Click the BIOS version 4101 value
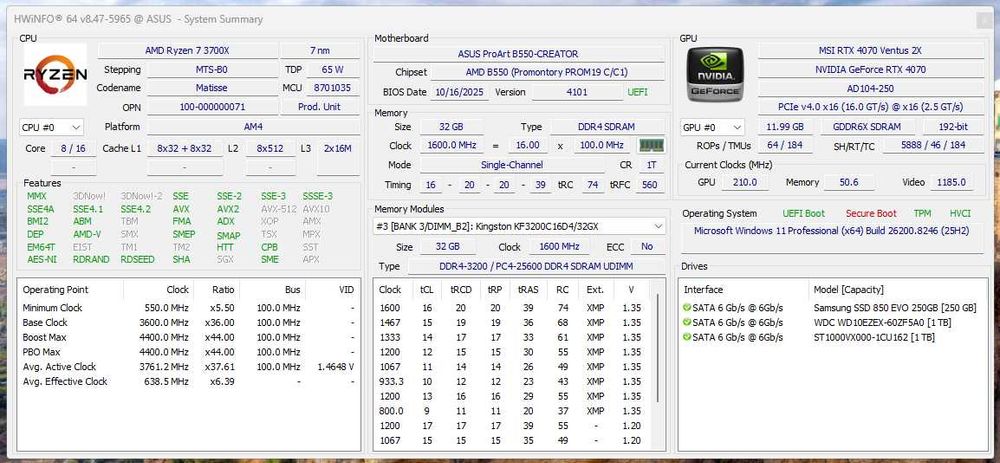 (577, 92)
